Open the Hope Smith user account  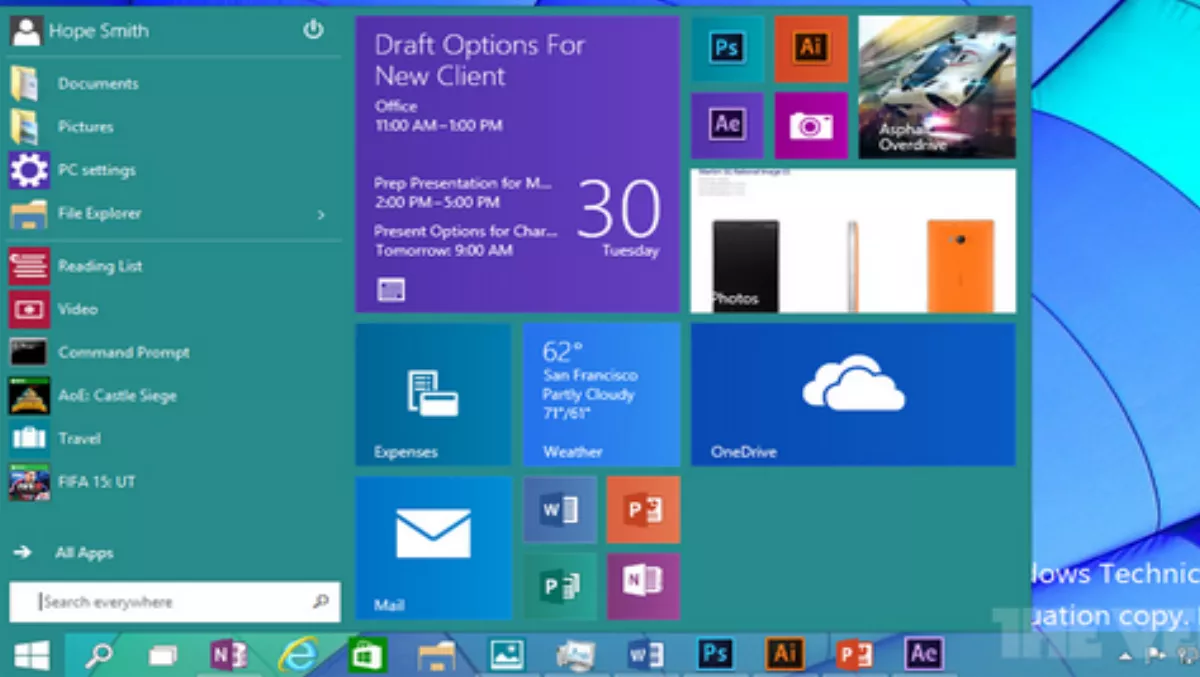(80, 31)
